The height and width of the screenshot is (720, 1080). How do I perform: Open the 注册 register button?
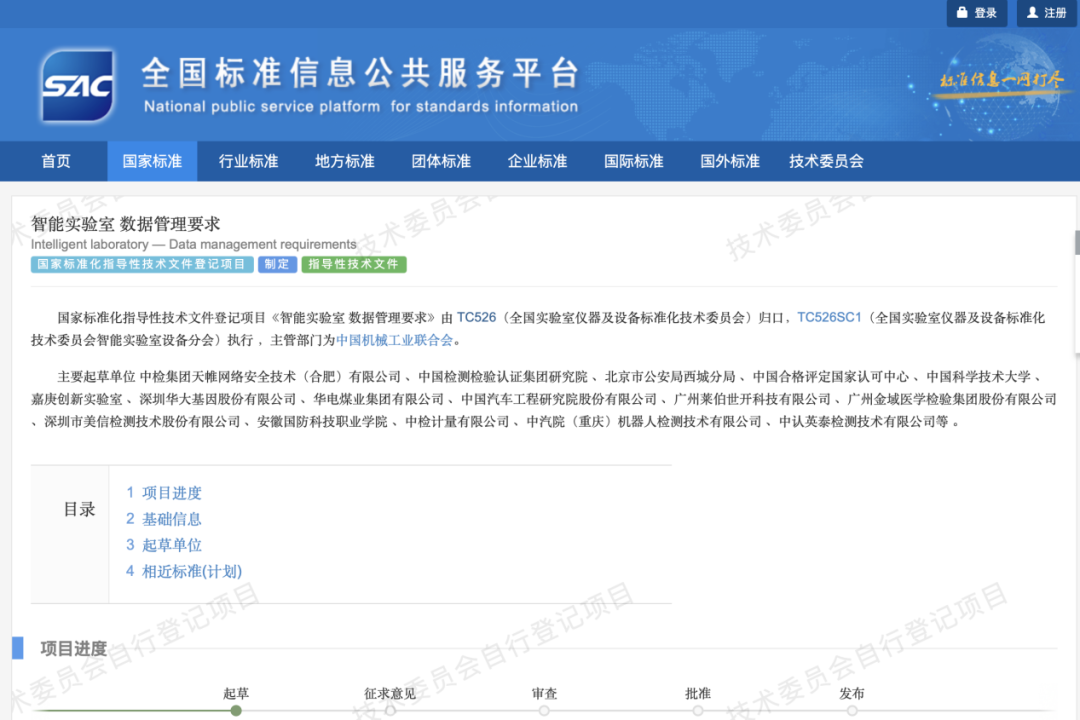pyautogui.click(x=1047, y=13)
